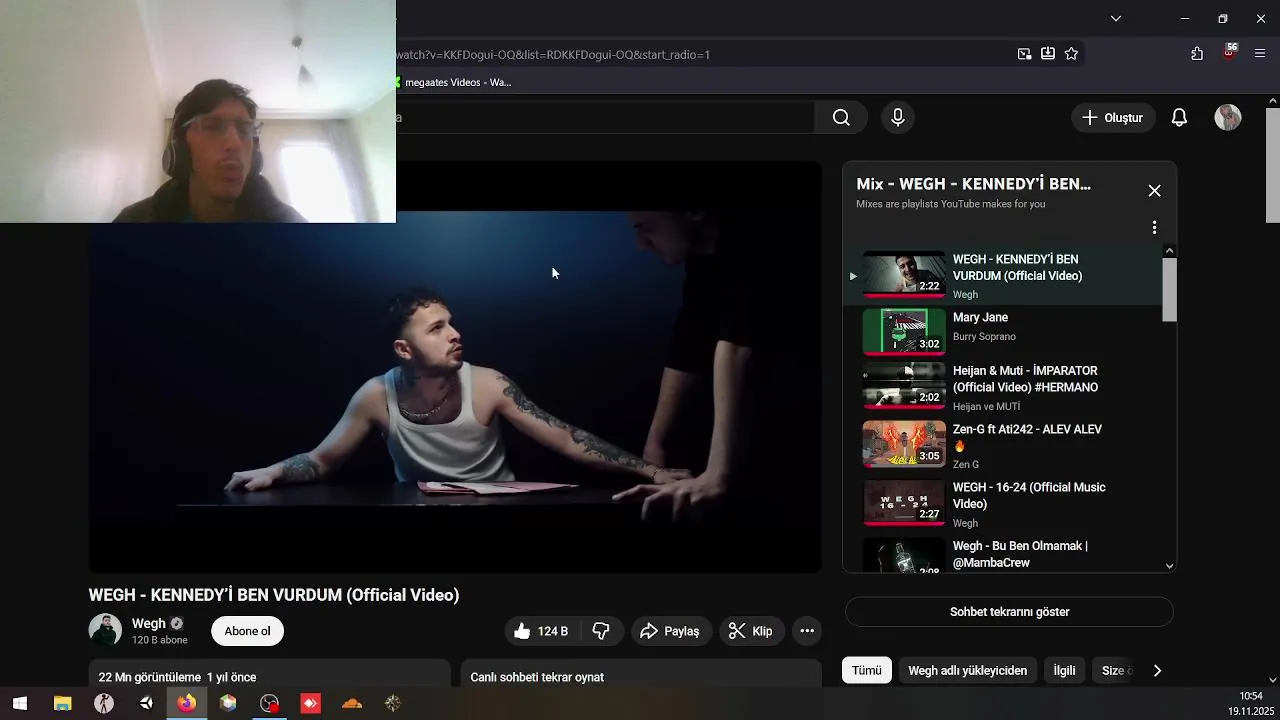Select the megaates Videos browser tab
The height and width of the screenshot is (720, 1280).
click(455, 82)
